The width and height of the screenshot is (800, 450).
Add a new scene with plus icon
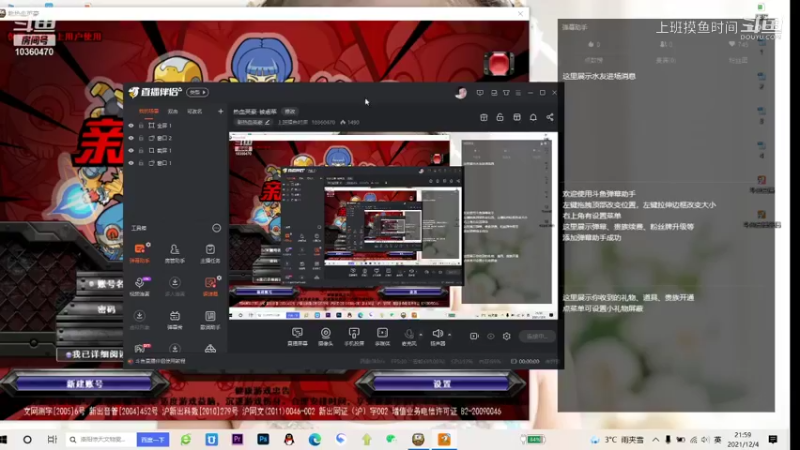(220, 111)
